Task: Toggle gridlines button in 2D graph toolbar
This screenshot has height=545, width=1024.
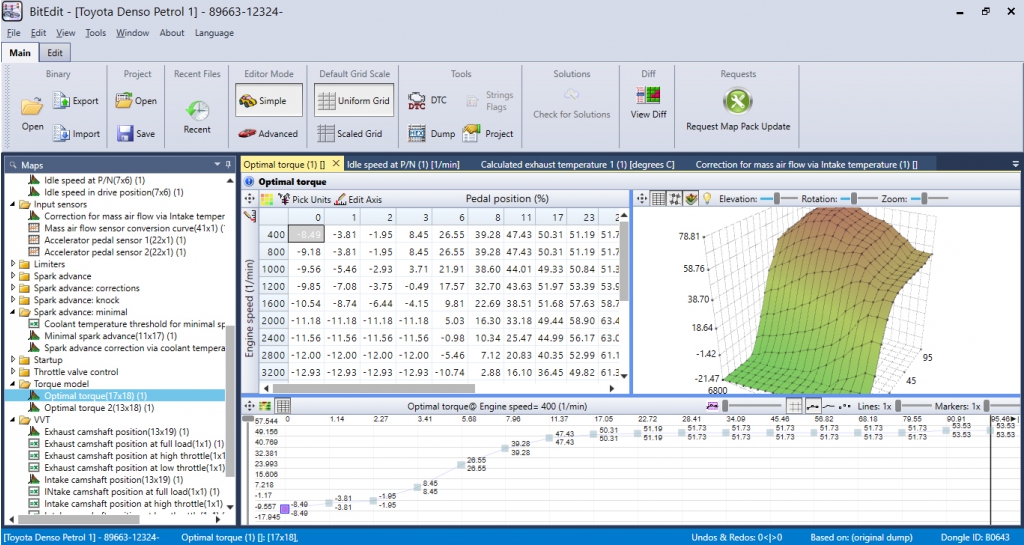Action: click(794, 406)
